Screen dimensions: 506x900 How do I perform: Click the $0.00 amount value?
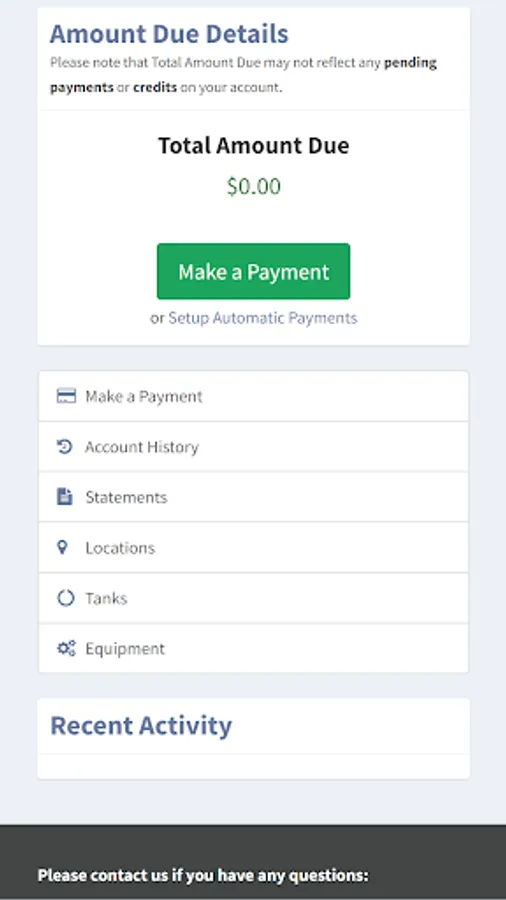click(254, 187)
